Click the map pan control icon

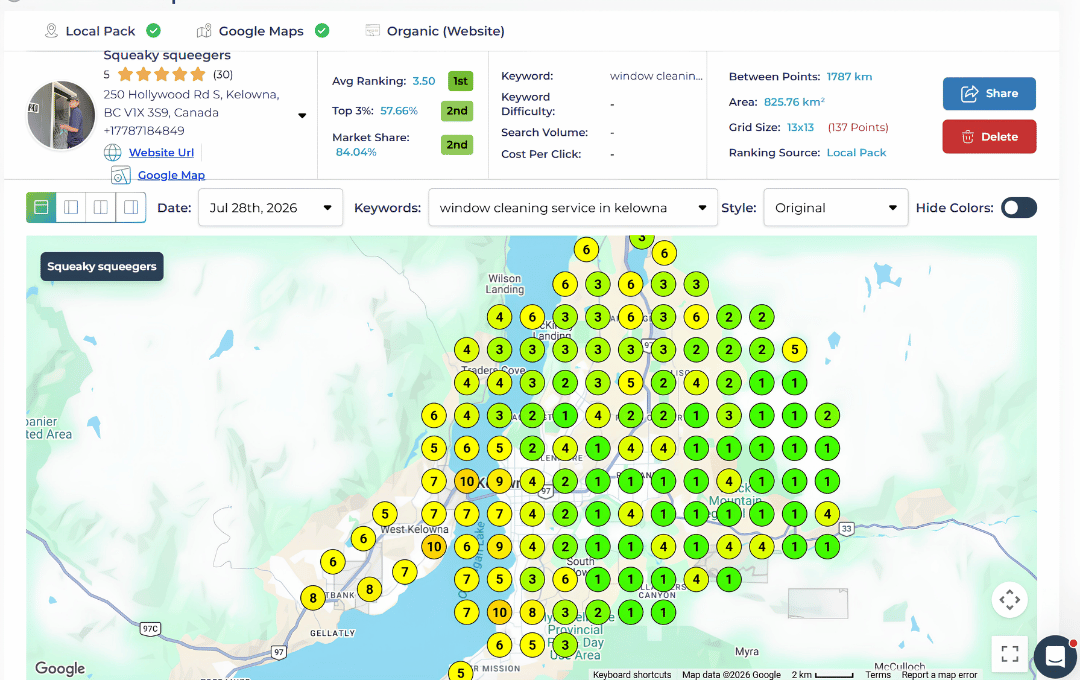[x=1010, y=599]
